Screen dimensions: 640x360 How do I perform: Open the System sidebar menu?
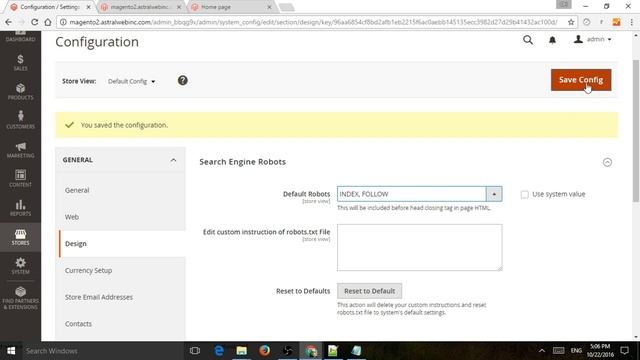[x=20, y=266]
